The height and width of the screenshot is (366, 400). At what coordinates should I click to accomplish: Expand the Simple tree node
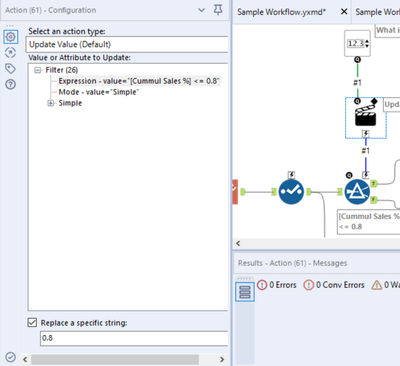point(51,103)
